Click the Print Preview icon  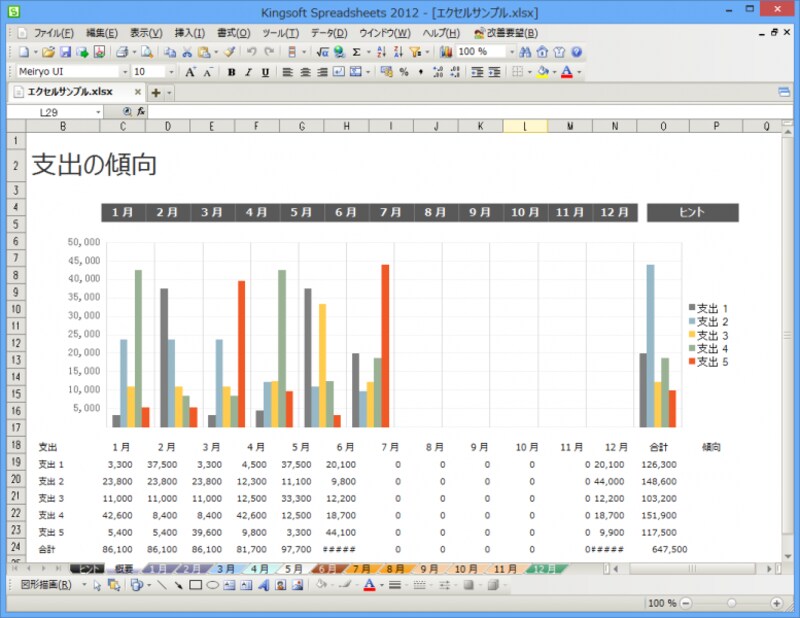pyautogui.click(x=148, y=52)
